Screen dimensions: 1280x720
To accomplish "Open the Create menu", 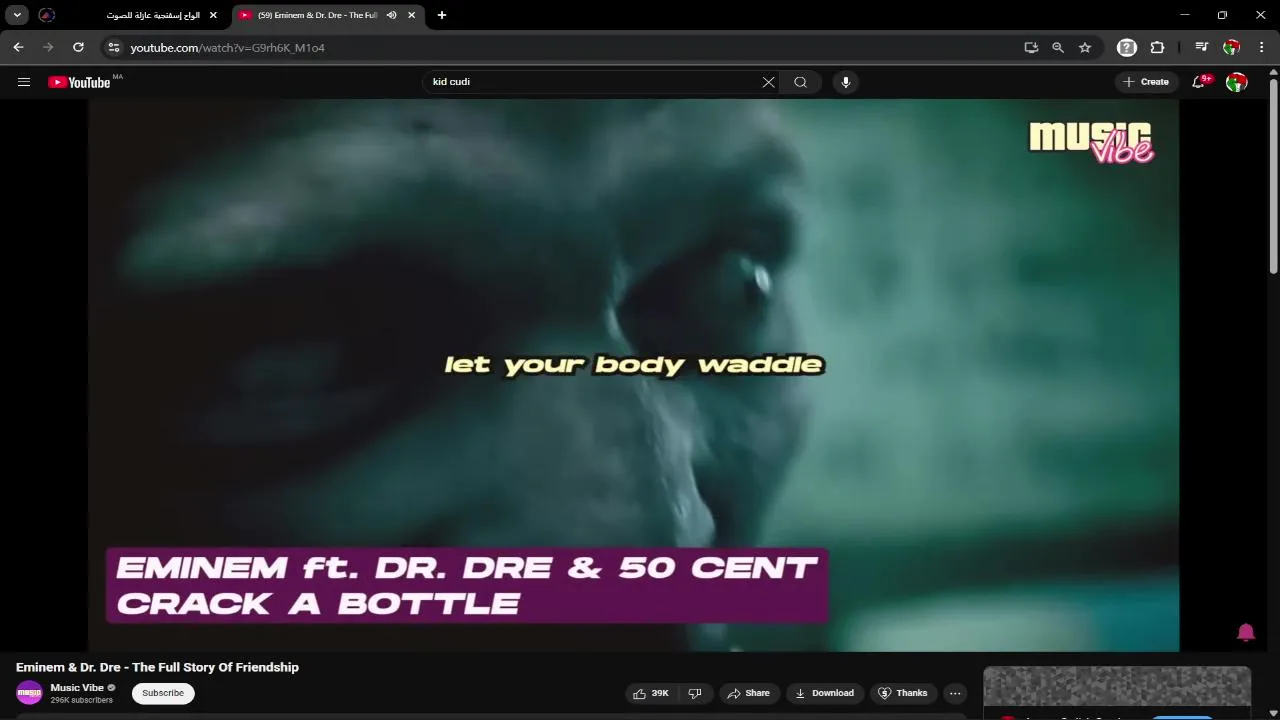I will pos(1146,82).
